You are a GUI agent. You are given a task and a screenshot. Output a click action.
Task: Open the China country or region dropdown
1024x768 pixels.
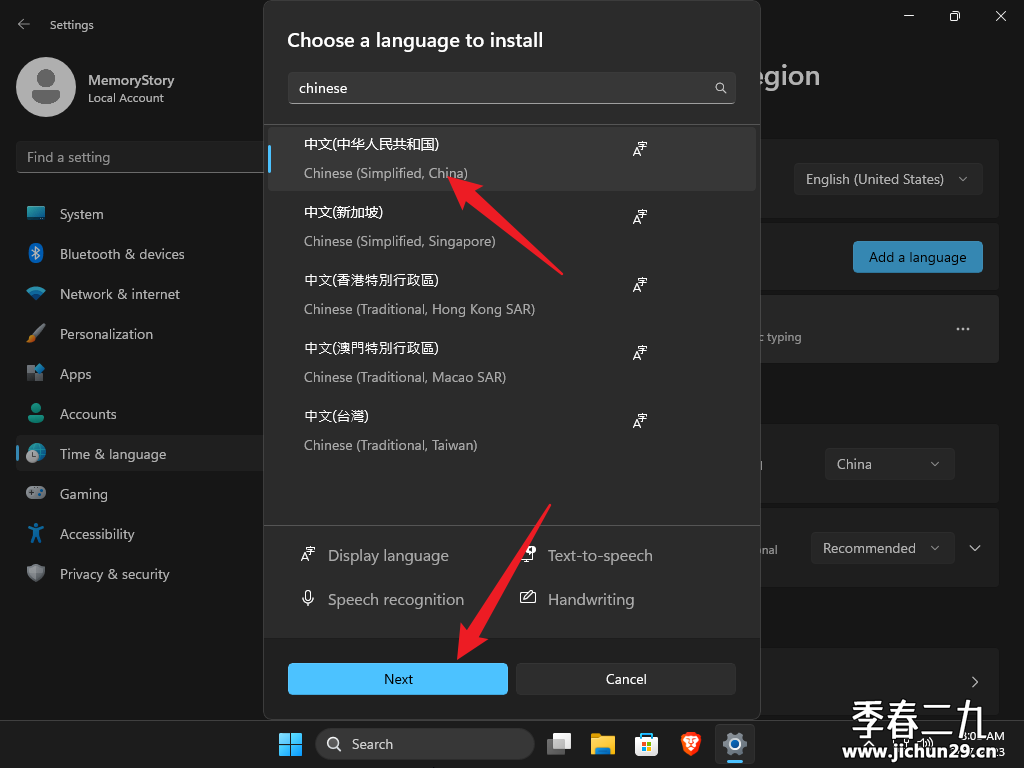(x=889, y=464)
